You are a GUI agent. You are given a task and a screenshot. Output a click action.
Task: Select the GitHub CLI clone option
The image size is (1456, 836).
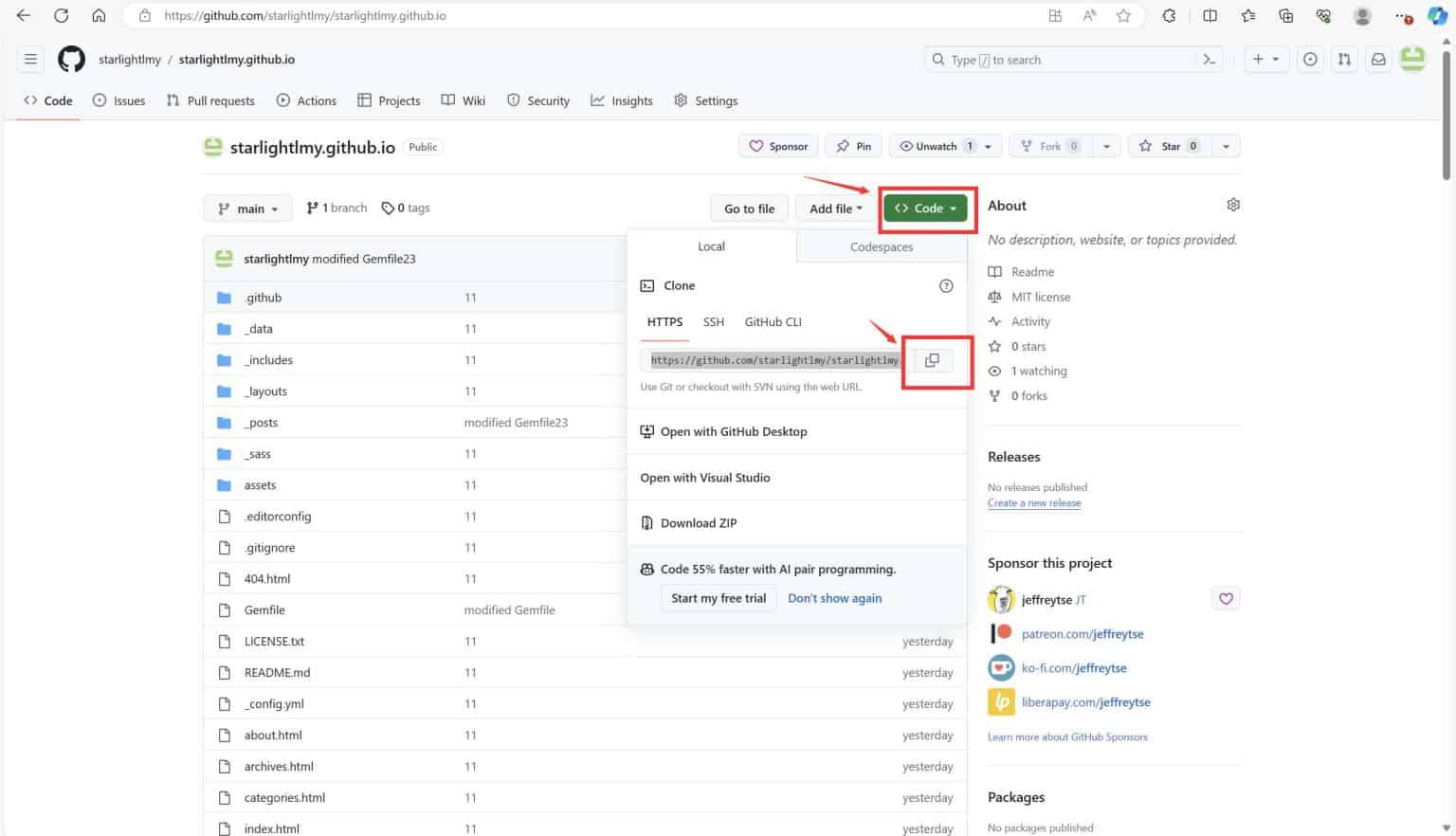pyautogui.click(x=773, y=322)
